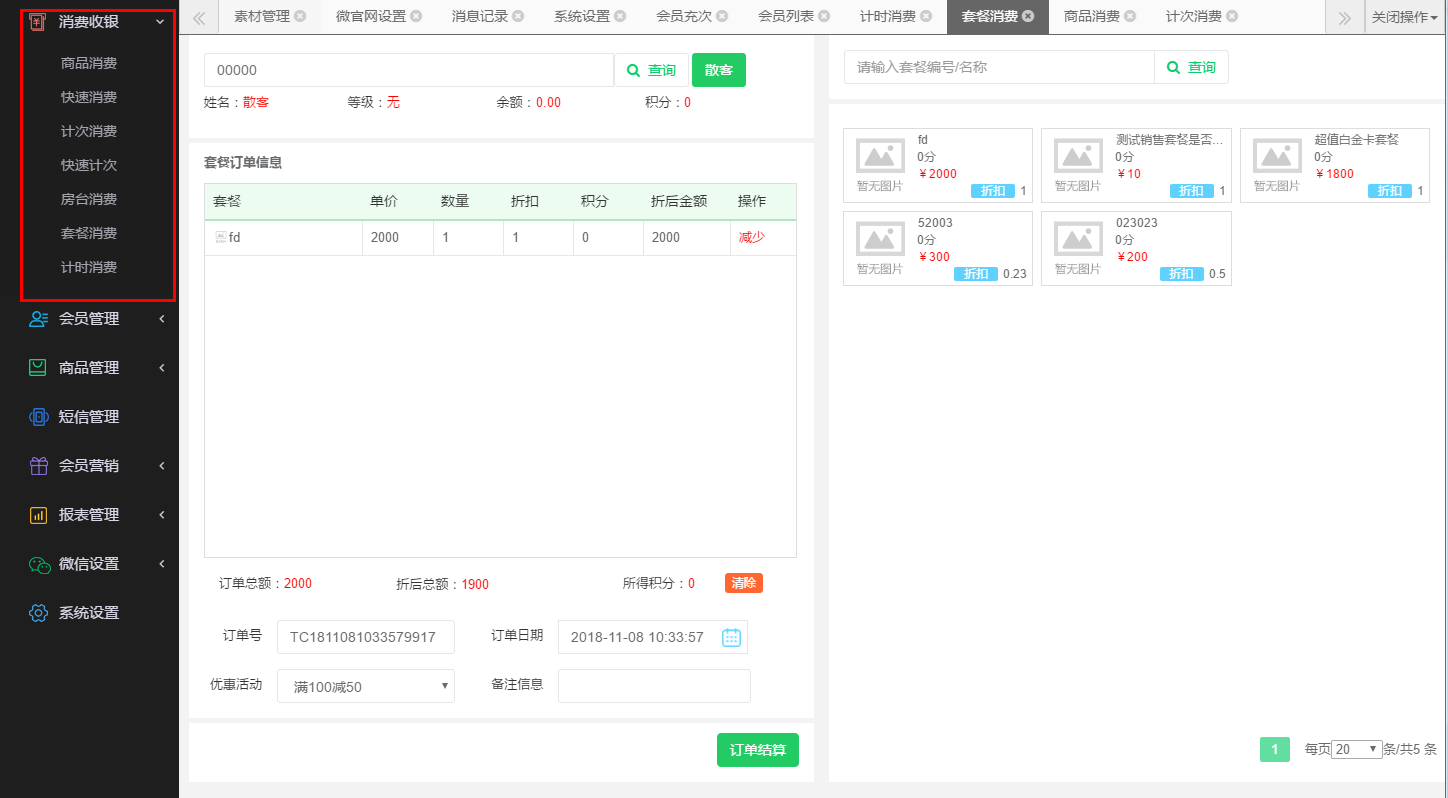Close the 会员列表 tab via its x icon
This screenshot has width=1448, height=798.
pyautogui.click(x=824, y=16)
